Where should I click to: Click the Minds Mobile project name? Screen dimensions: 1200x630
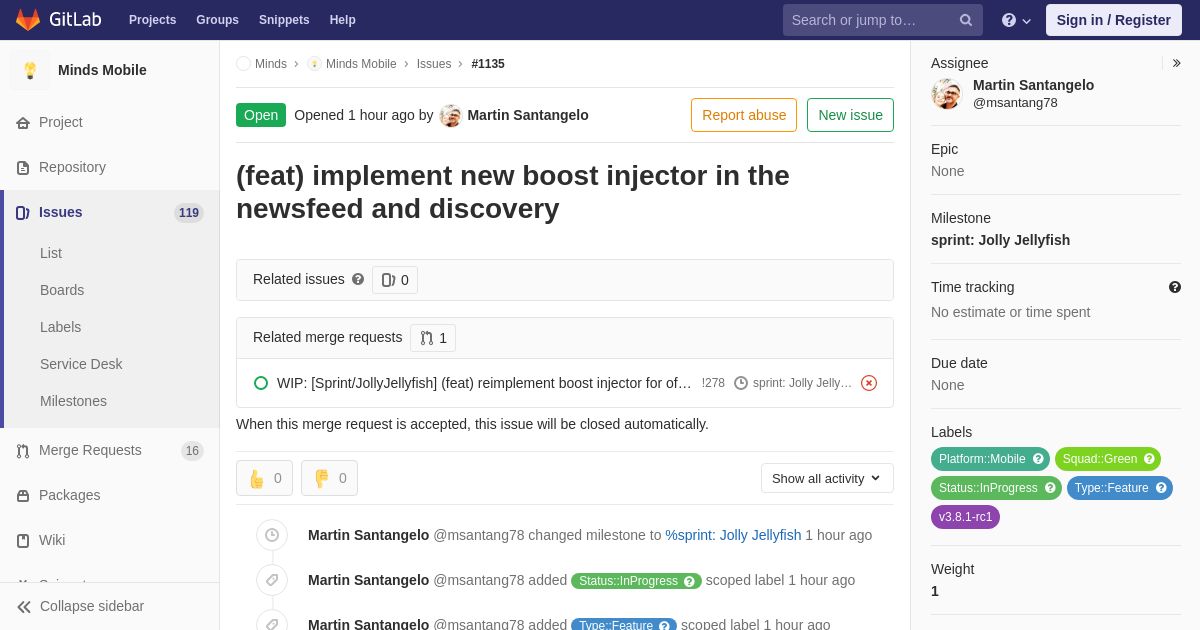point(102,70)
